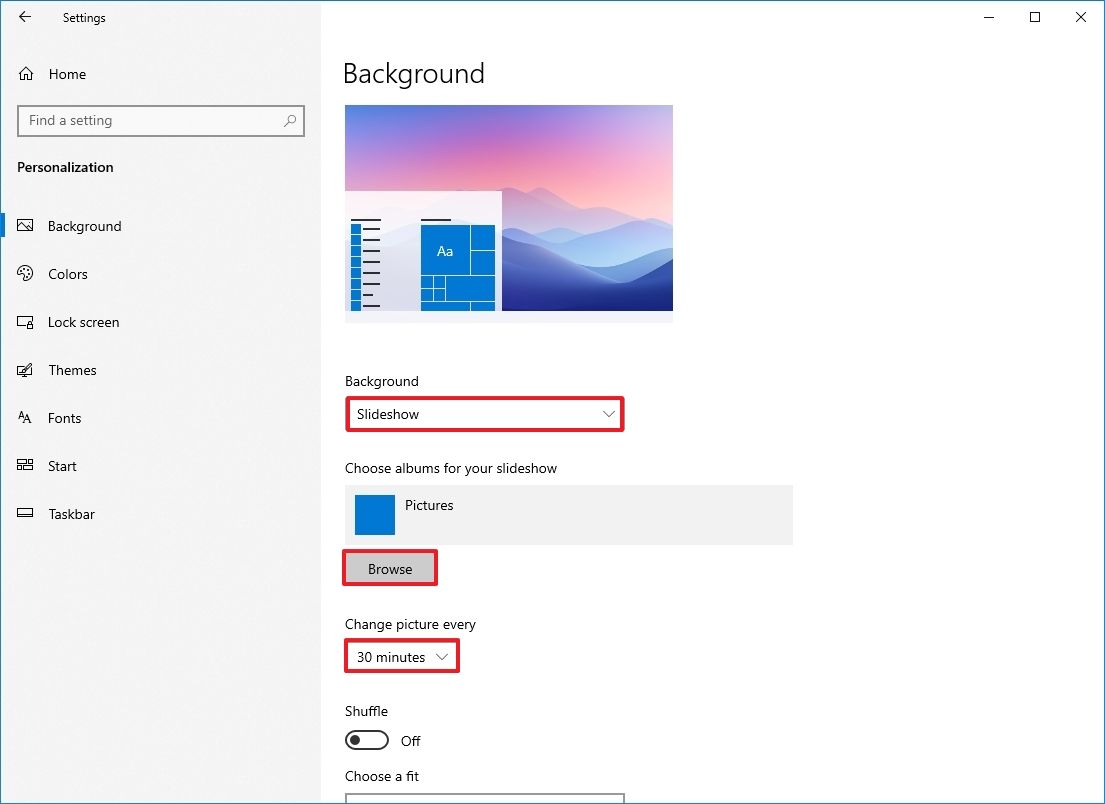Image resolution: width=1105 pixels, height=804 pixels.
Task: Click the search magnifier icon
Action: coord(289,120)
